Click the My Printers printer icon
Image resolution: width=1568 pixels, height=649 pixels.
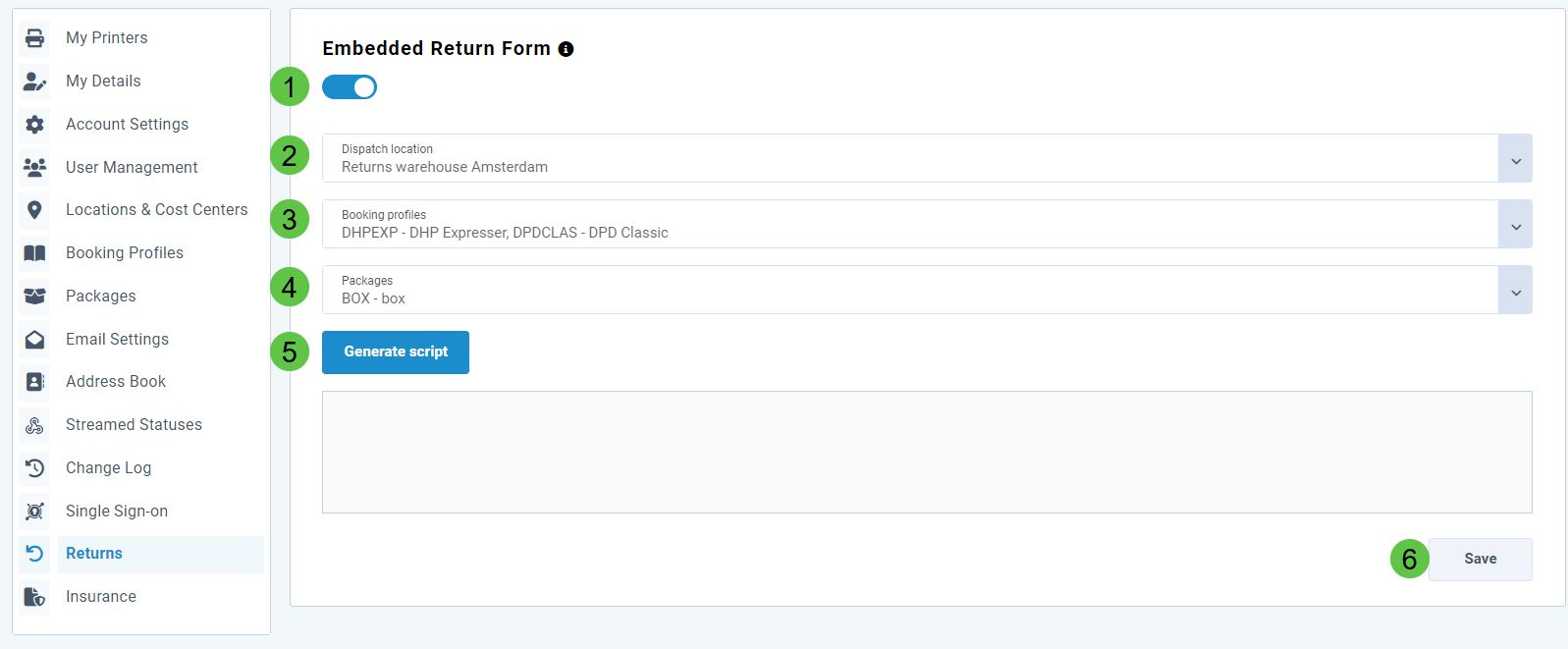coord(34,38)
